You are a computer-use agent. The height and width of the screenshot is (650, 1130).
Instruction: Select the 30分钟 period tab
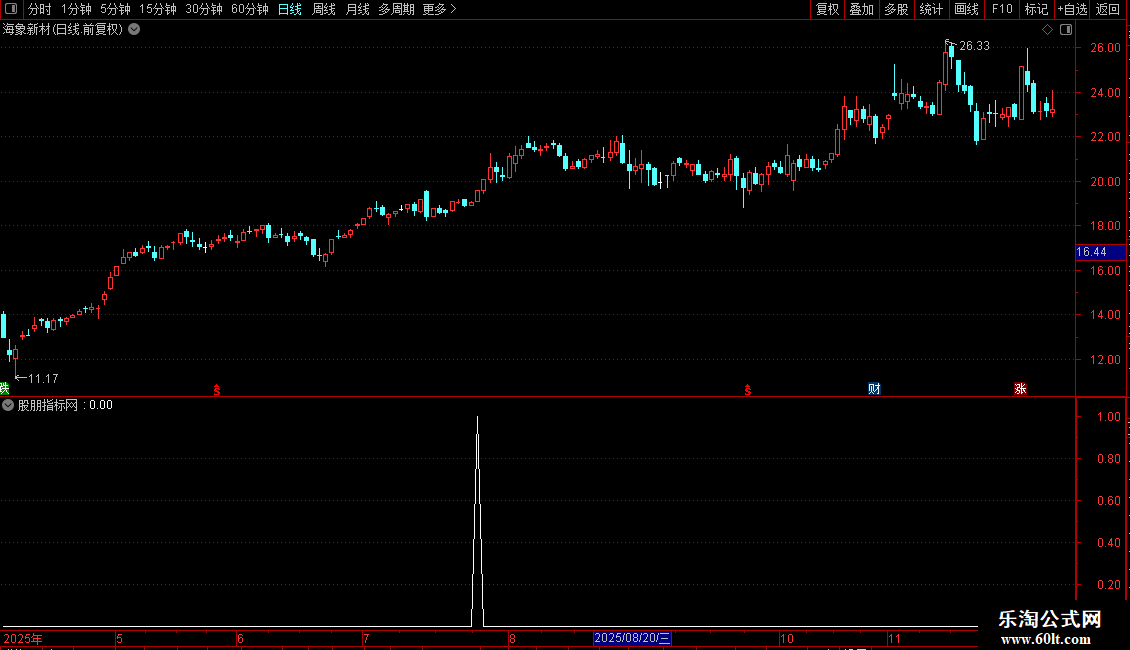[203, 9]
